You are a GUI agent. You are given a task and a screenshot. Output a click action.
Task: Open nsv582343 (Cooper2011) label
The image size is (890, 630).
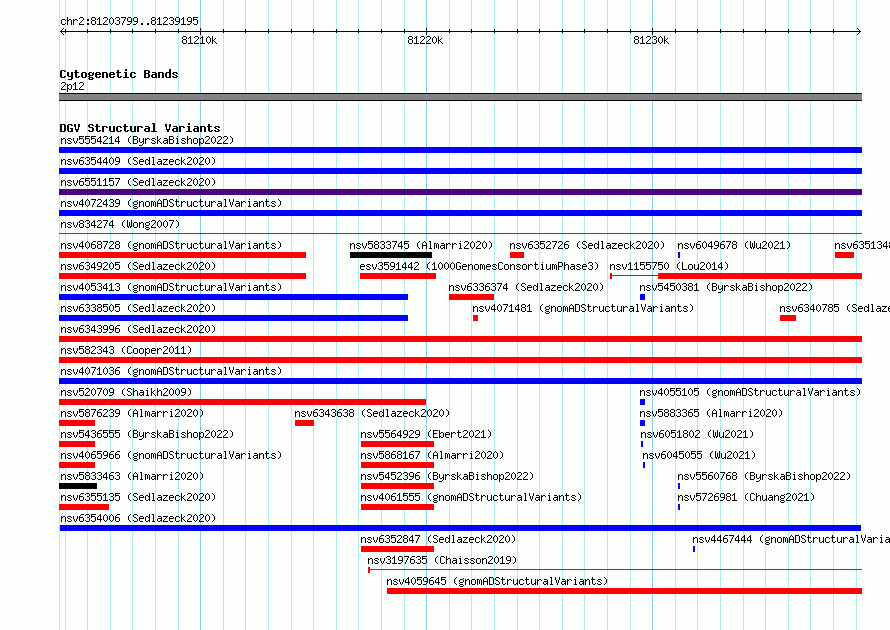(x=126, y=350)
